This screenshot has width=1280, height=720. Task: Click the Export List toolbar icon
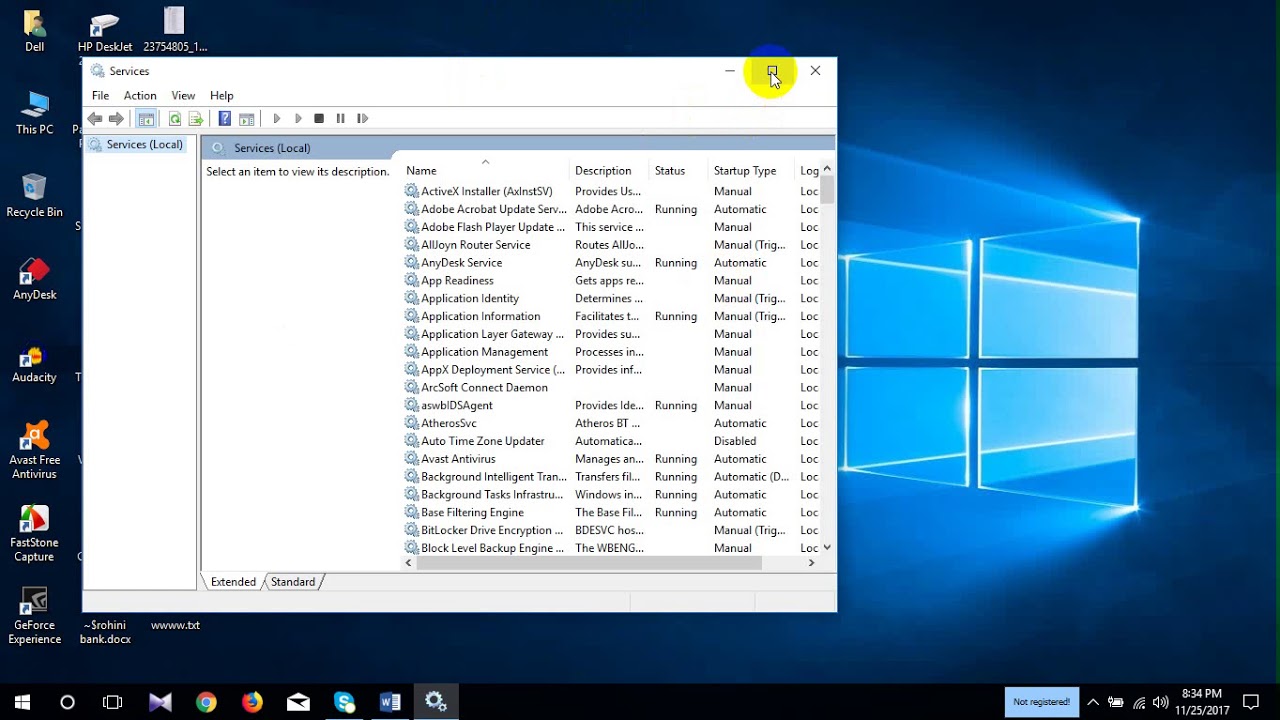196,119
